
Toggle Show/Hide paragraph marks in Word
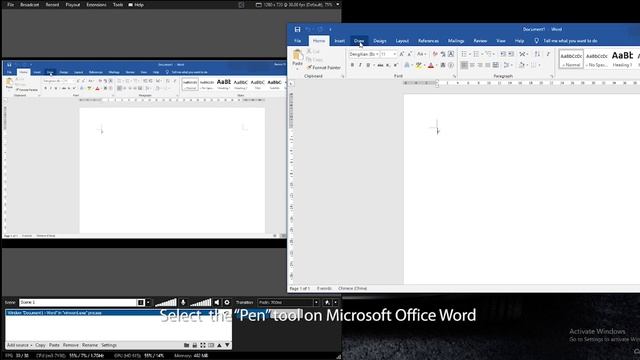[x=548, y=54]
